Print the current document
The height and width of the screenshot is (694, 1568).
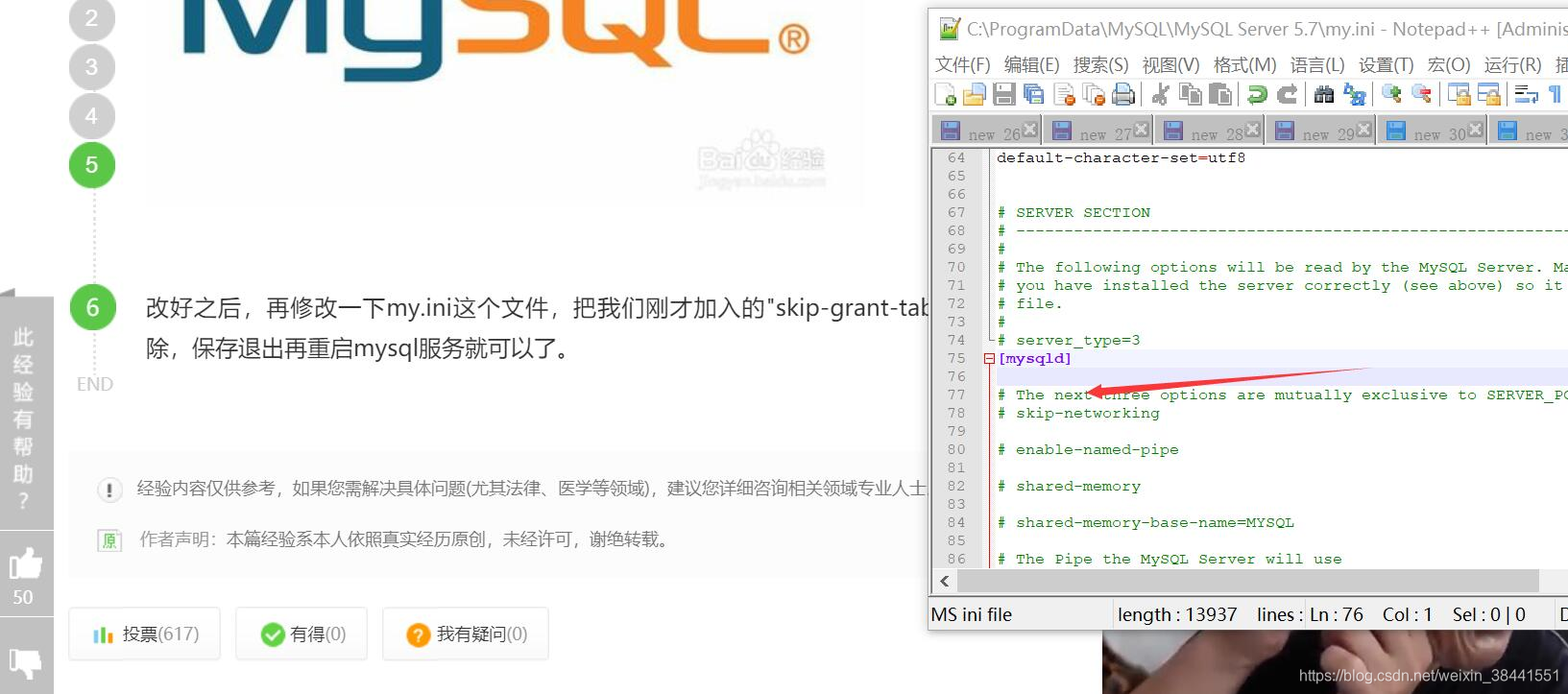click(x=1123, y=94)
